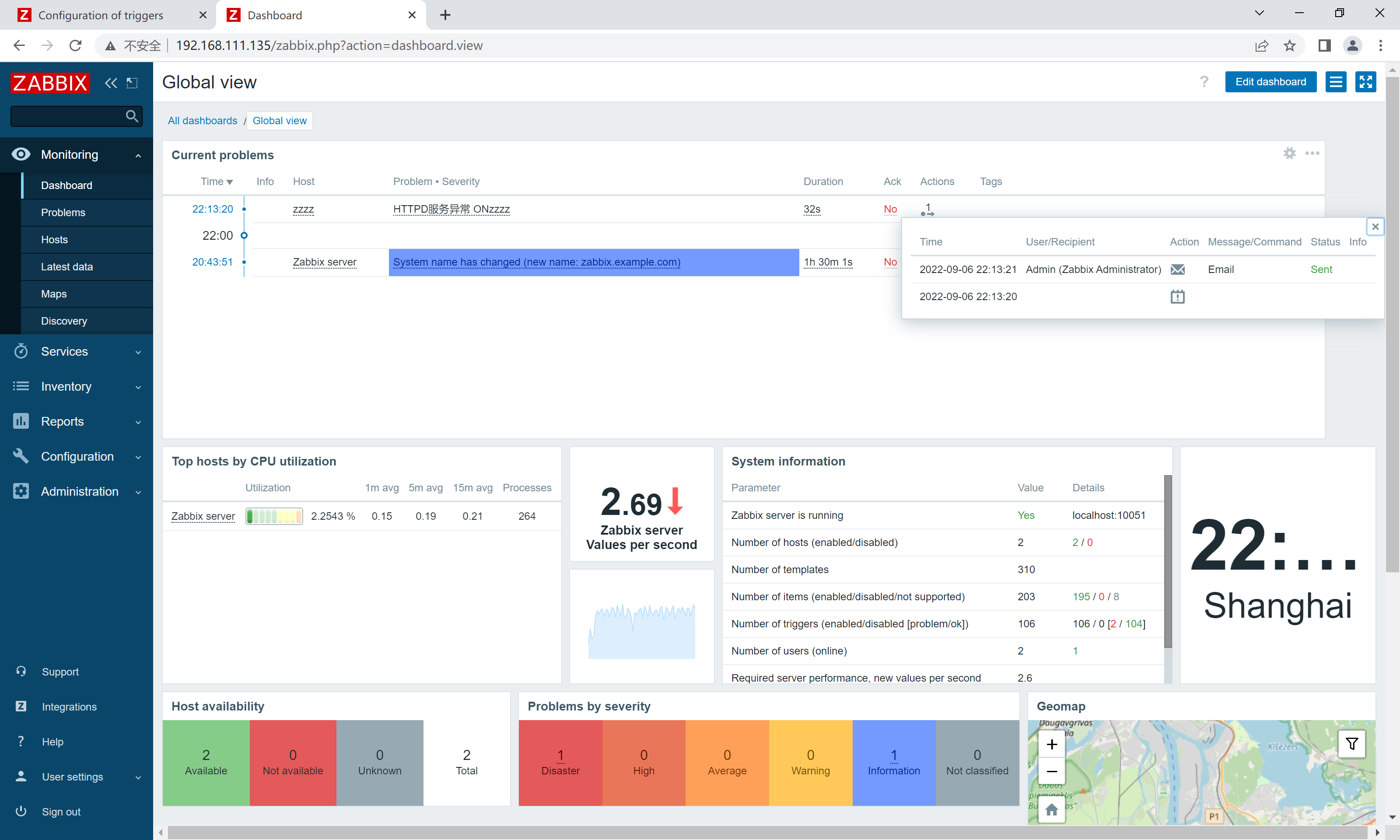Open System name has changed problem link
This screenshot has width=1400, height=840.
point(536,262)
